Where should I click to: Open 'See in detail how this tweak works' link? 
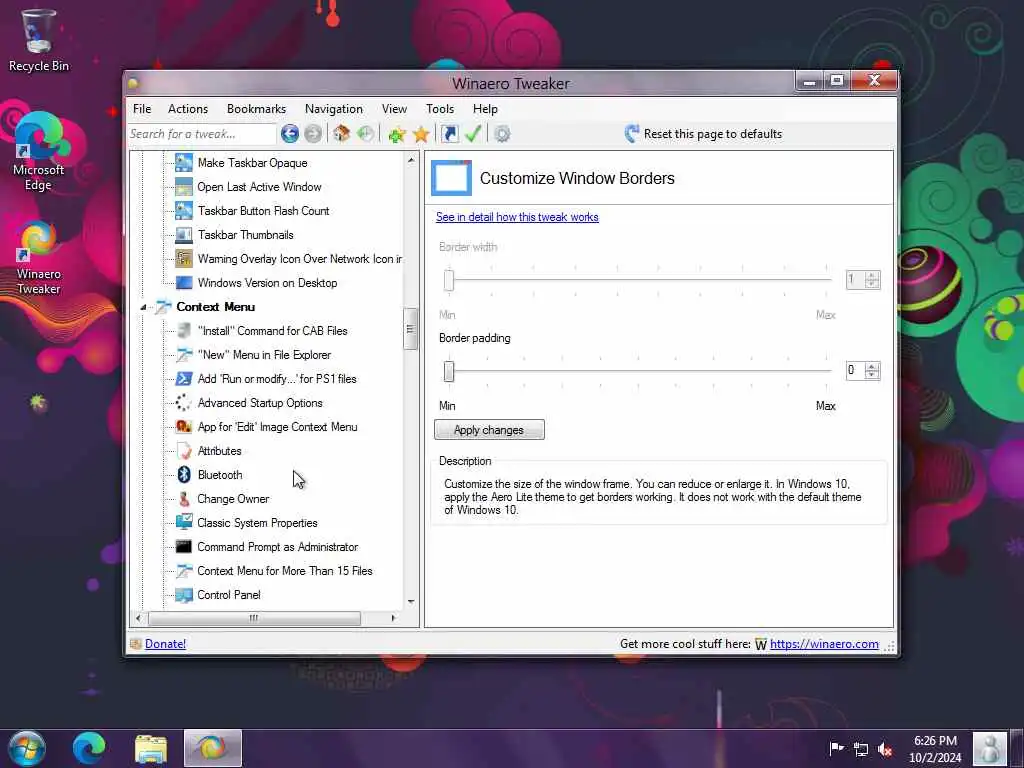tap(517, 217)
